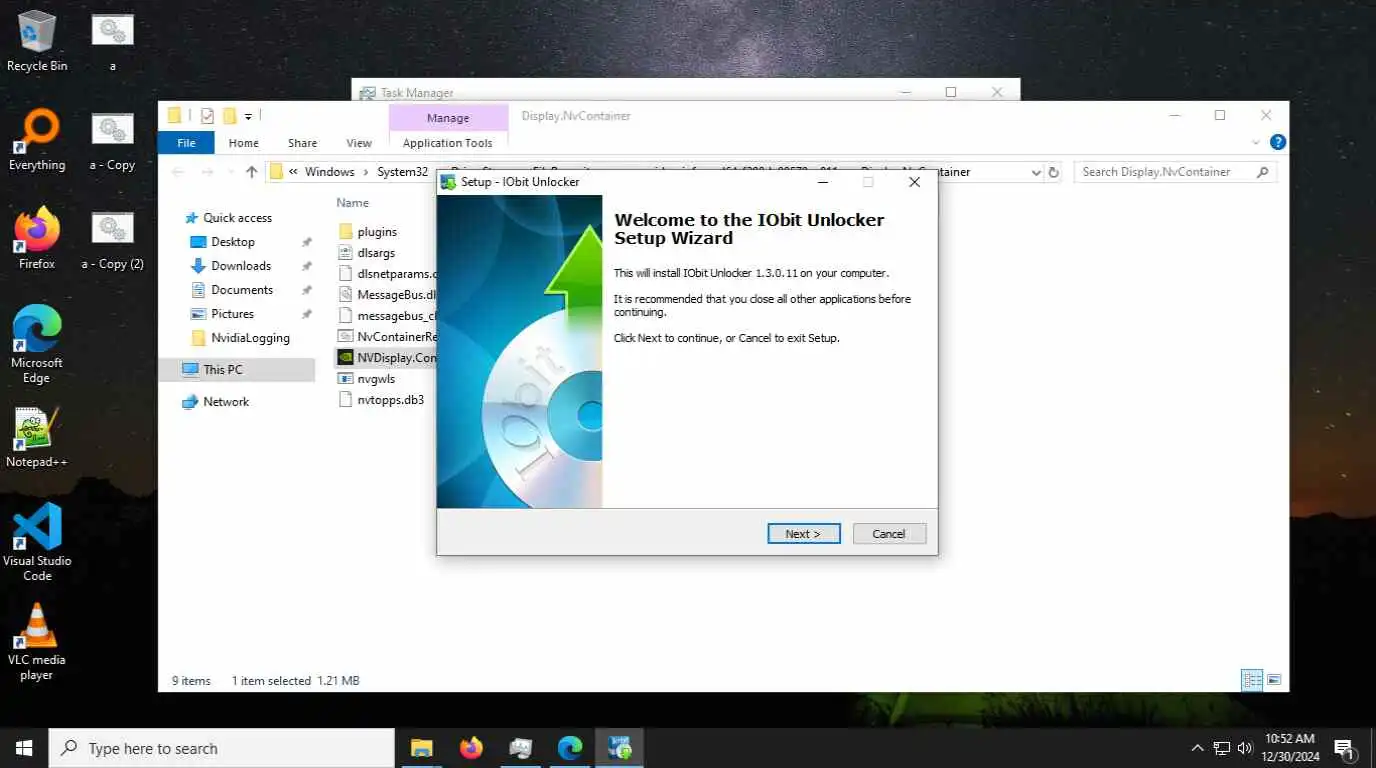The width and height of the screenshot is (1376, 768).
Task: Click the New Folder quick access toolbar icon
Action: tap(229, 116)
